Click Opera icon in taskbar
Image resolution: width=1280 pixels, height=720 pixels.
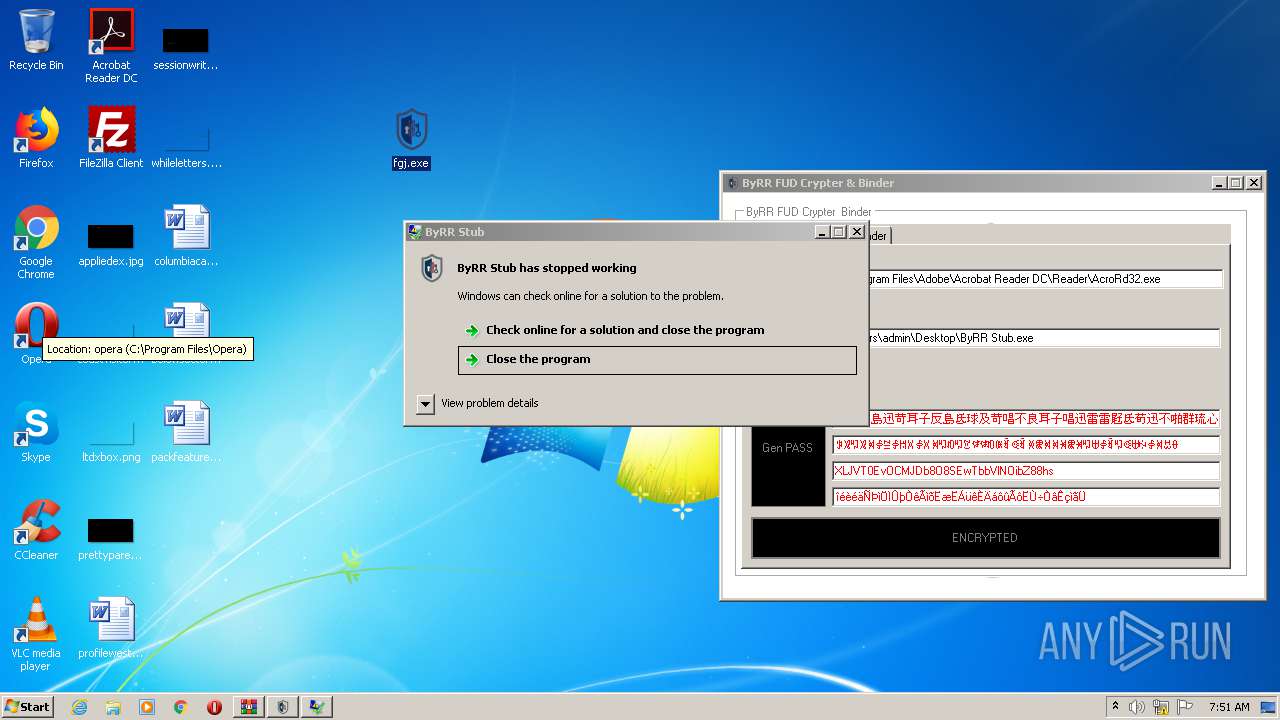214,707
